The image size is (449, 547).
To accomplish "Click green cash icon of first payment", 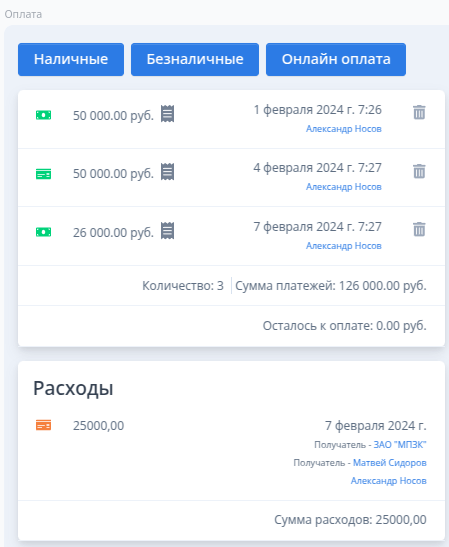I will 44,115.
